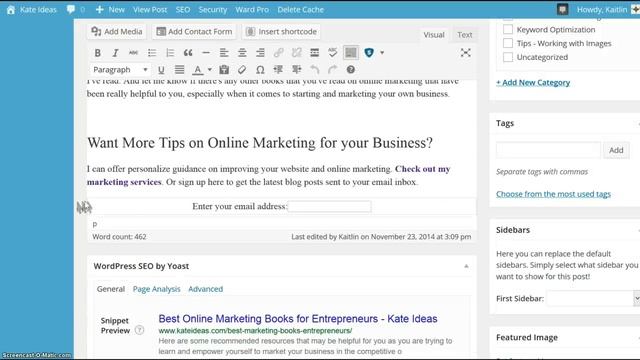Insert or edit link
The height and width of the screenshot is (360, 640).
coord(278,53)
